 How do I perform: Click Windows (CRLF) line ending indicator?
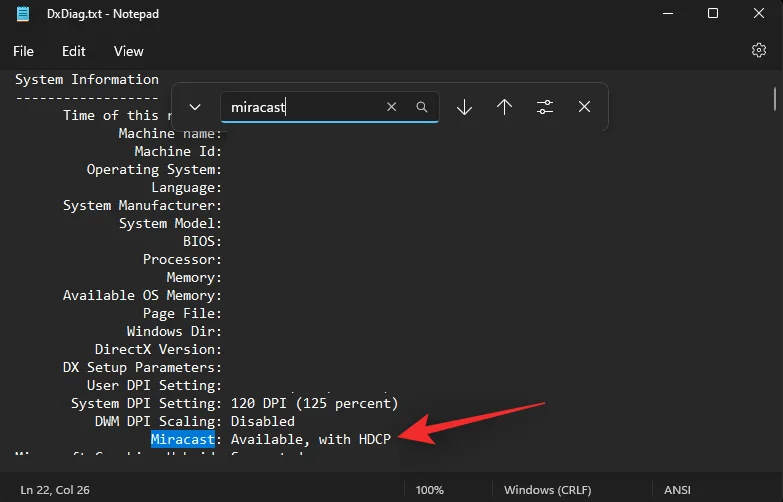547,490
